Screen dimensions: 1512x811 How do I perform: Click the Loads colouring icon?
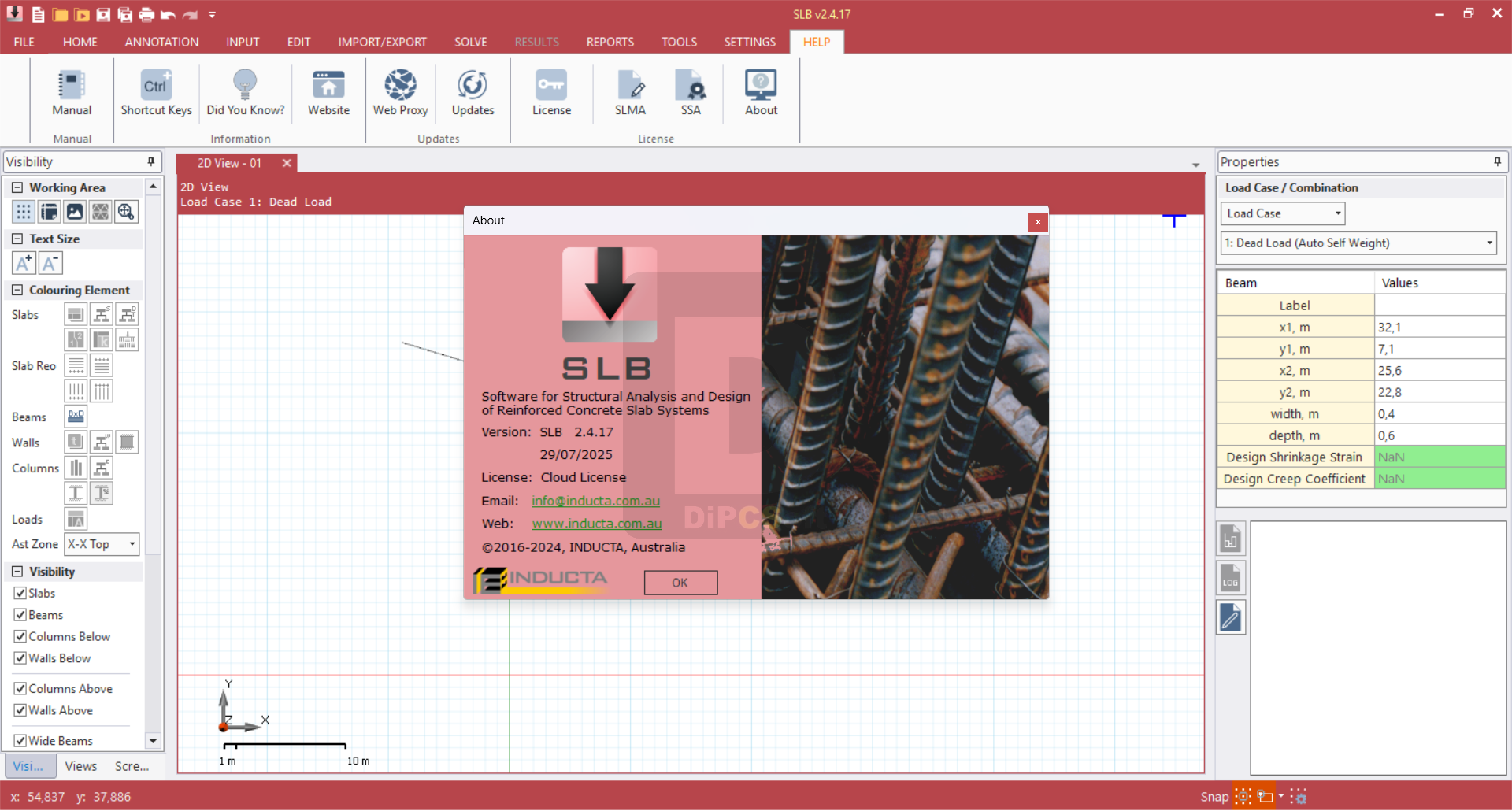click(x=76, y=519)
